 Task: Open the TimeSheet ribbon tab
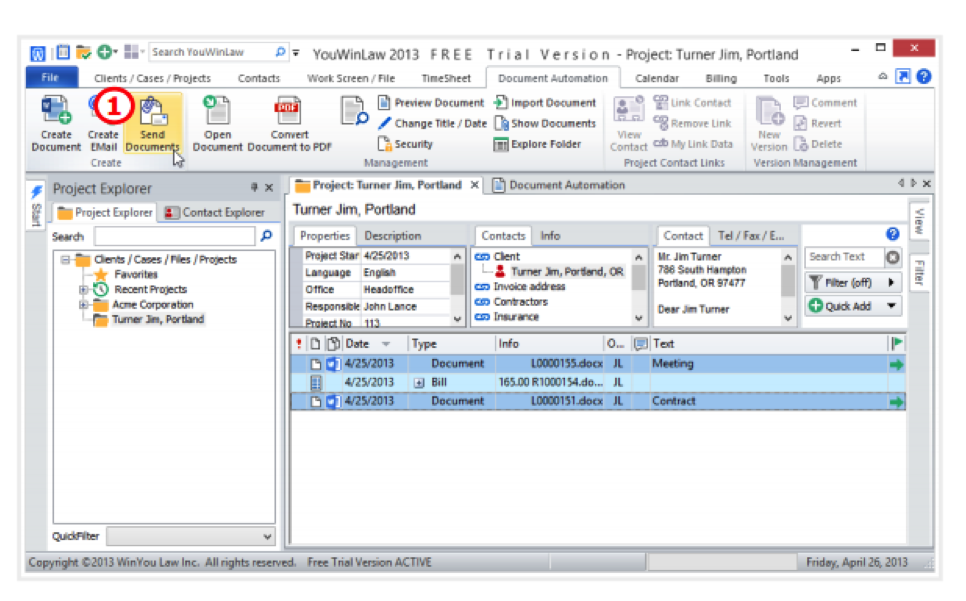point(445,78)
